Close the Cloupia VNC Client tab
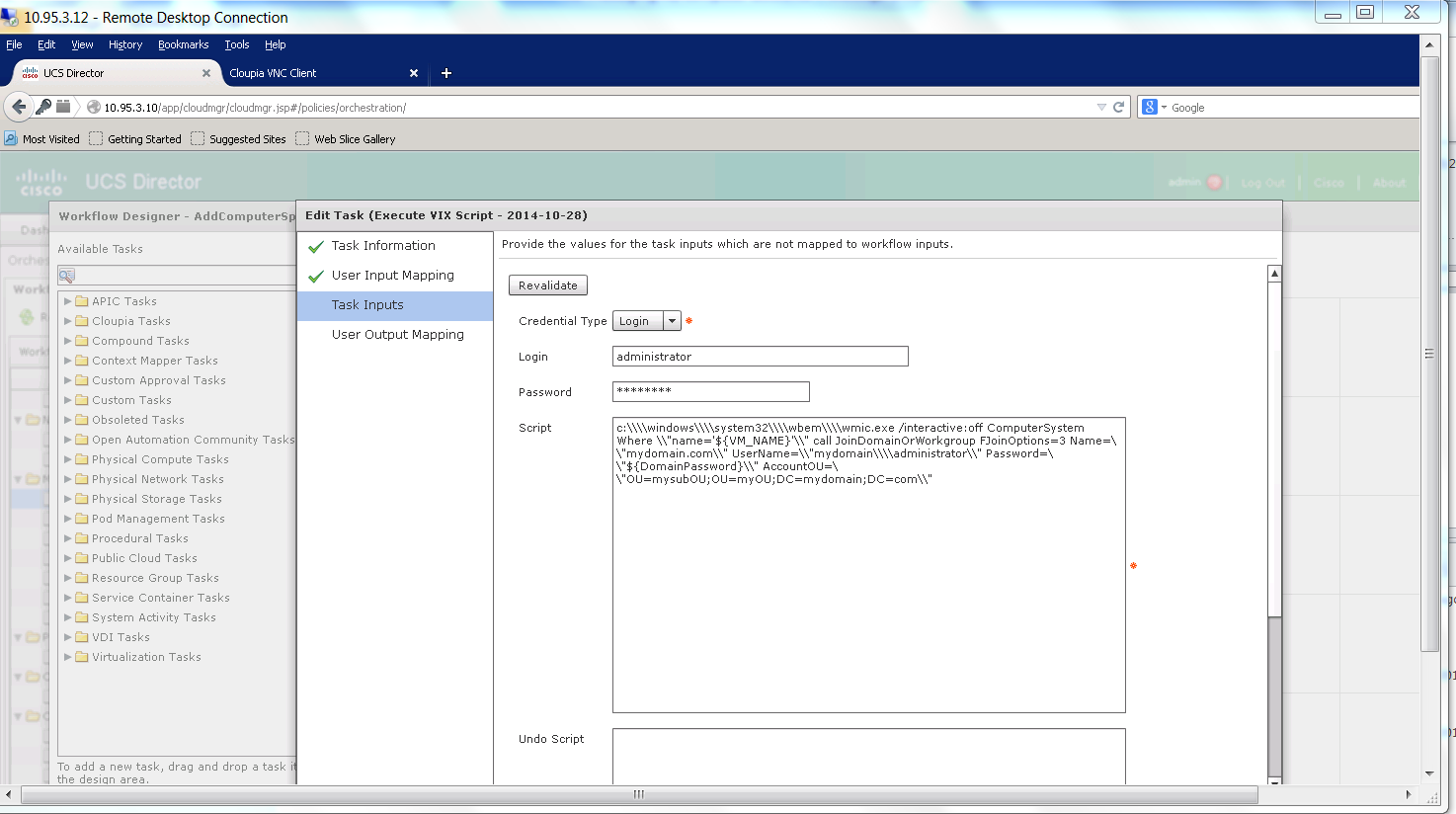1456x814 pixels. [414, 73]
